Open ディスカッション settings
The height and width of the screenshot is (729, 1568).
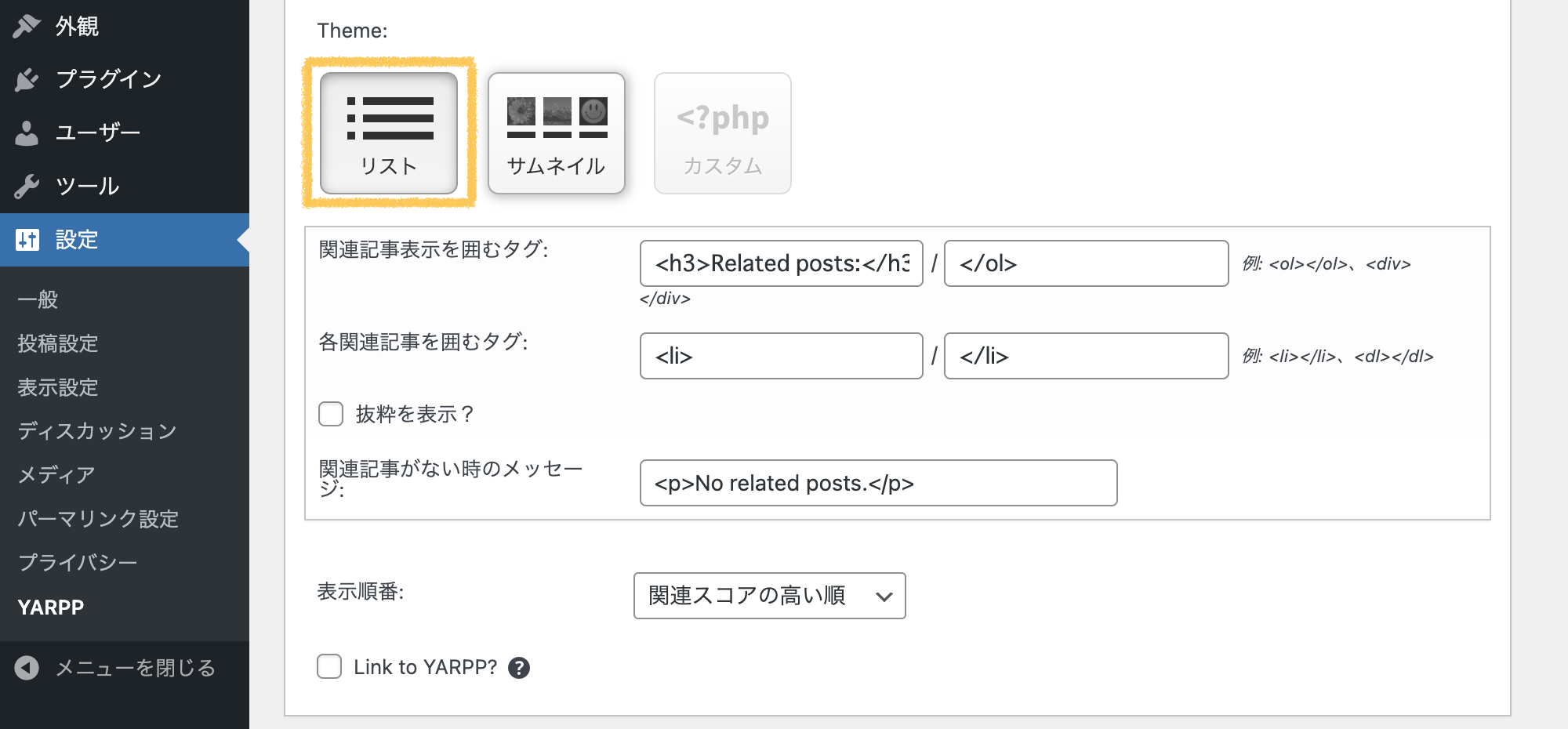coord(97,431)
